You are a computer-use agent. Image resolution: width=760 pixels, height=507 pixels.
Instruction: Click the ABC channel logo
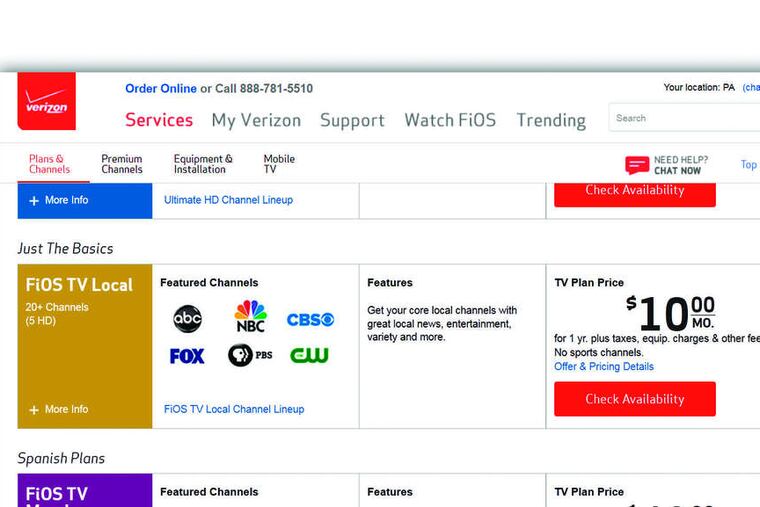coord(187,319)
